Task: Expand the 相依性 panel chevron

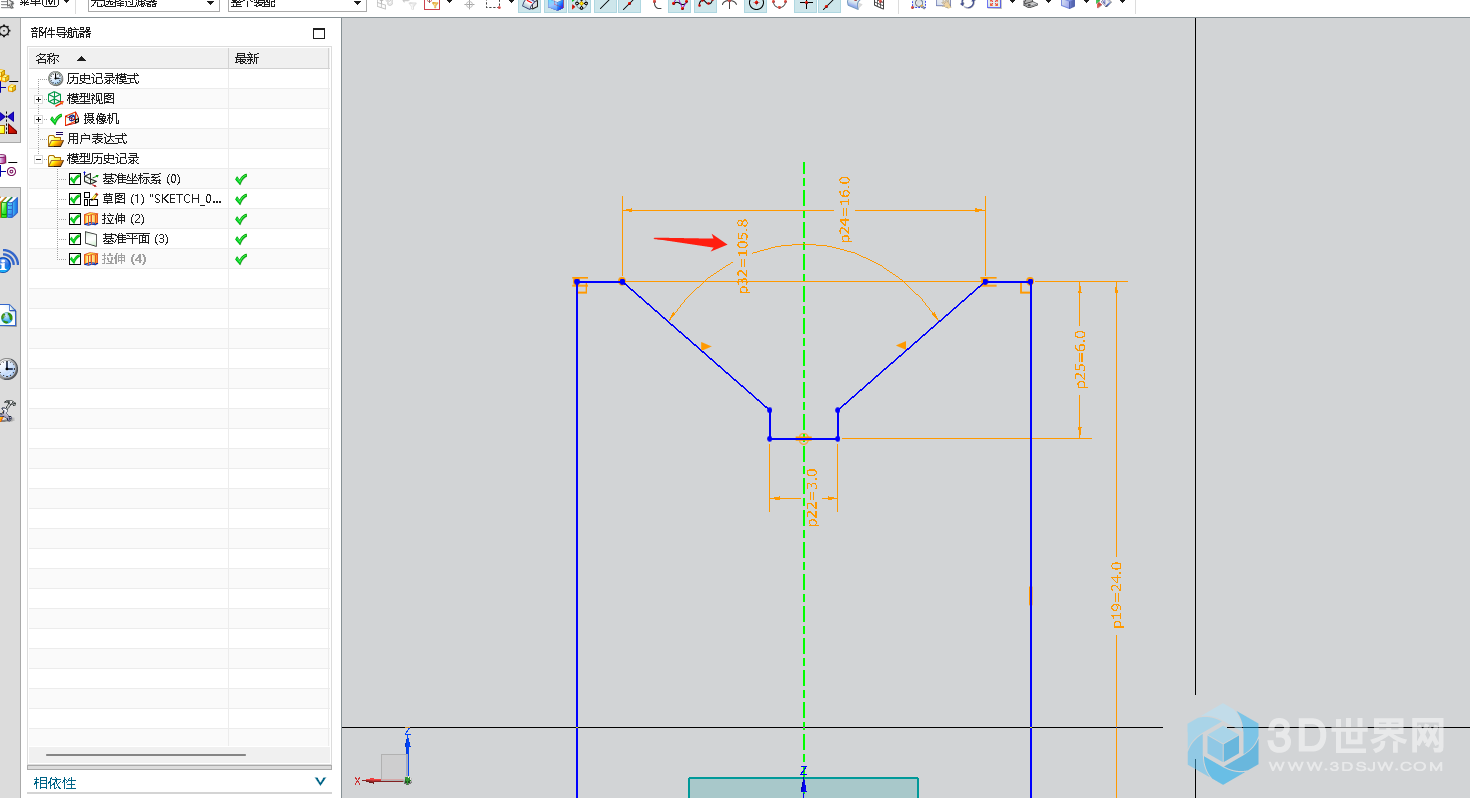Action: pyautogui.click(x=320, y=782)
